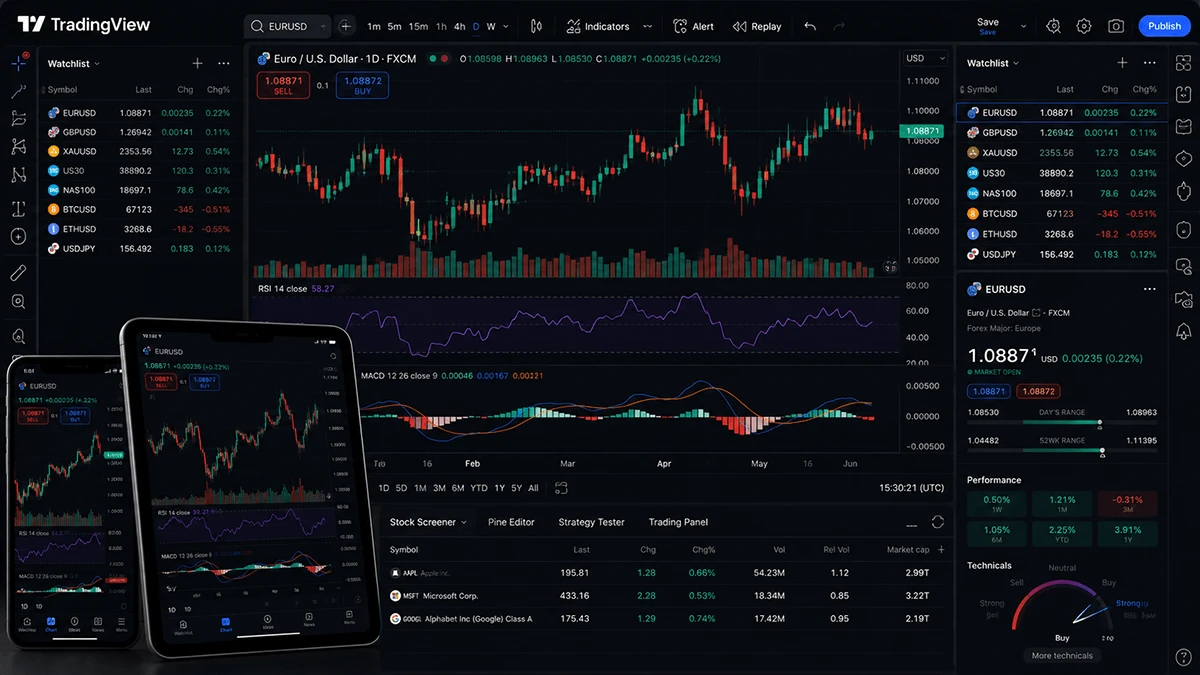The height and width of the screenshot is (675, 1200).
Task: Open the Indicators menu
Action: tap(598, 26)
